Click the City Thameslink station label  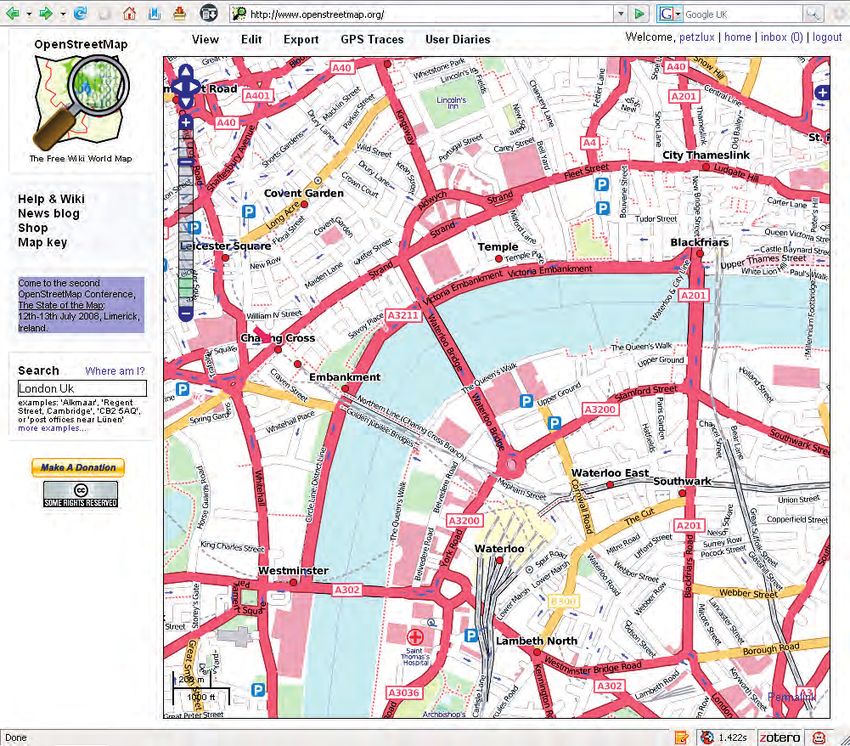coord(706,155)
